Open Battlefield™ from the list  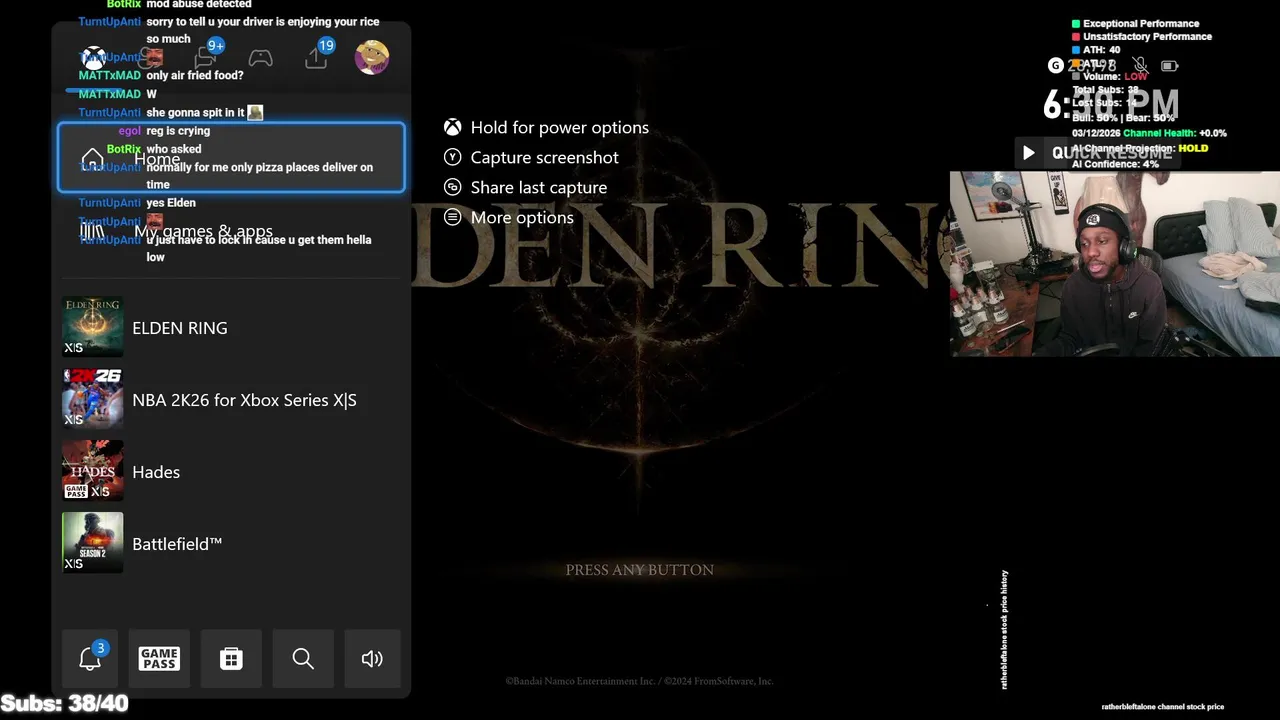(231, 544)
